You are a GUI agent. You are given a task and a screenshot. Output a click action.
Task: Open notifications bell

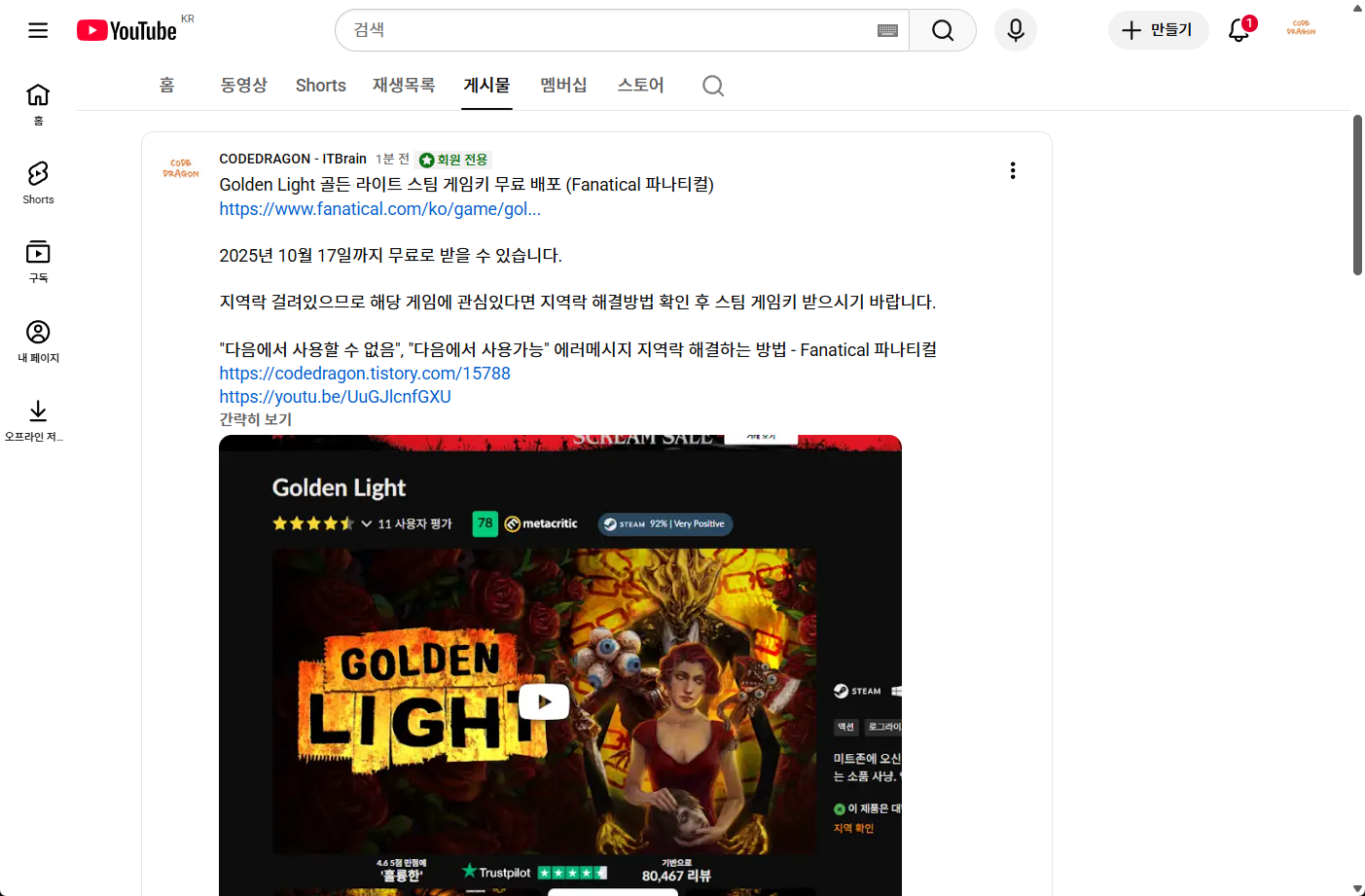1239,30
